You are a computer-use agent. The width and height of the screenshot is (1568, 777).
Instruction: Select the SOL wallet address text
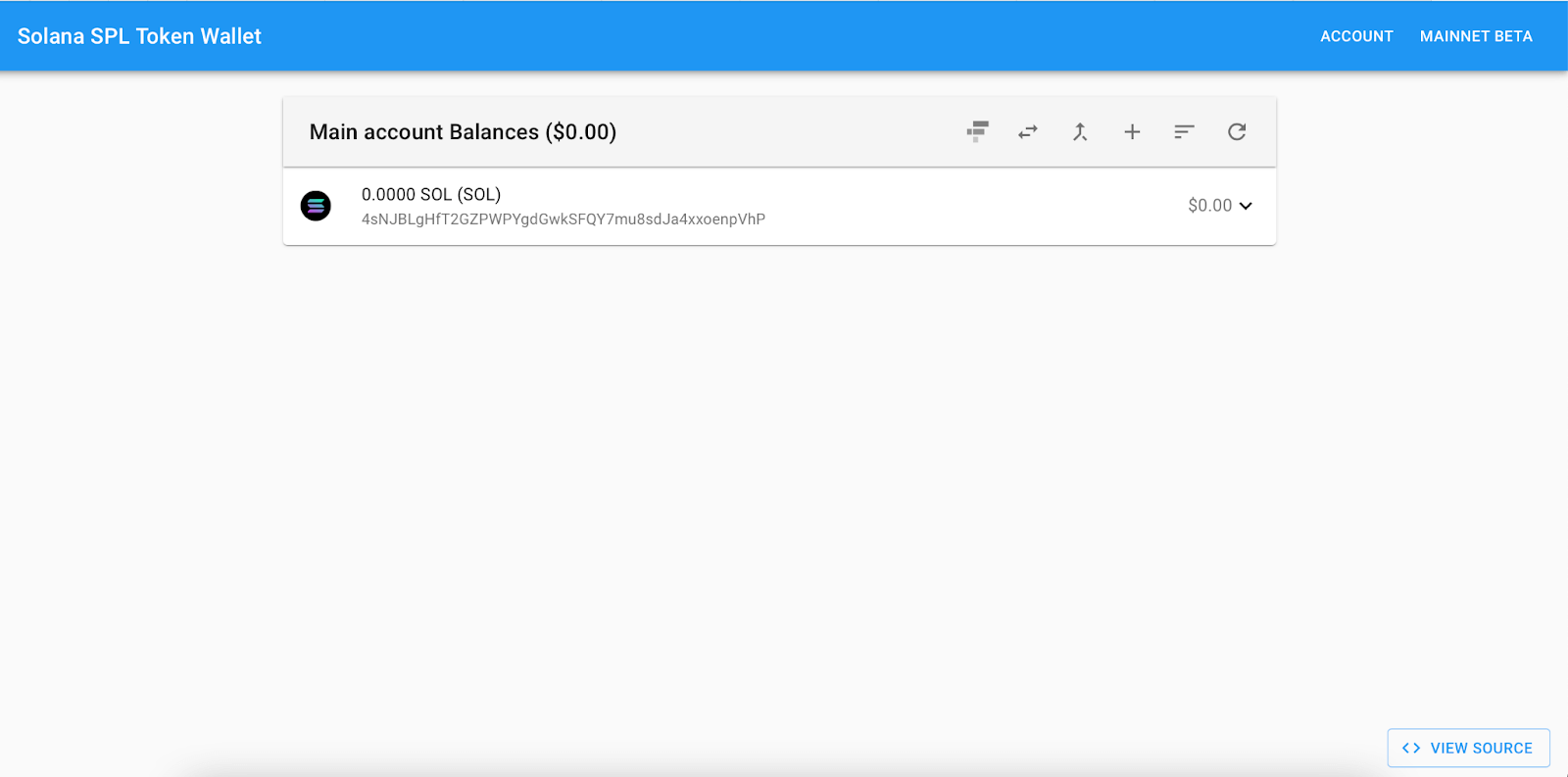(x=563, y=219)
